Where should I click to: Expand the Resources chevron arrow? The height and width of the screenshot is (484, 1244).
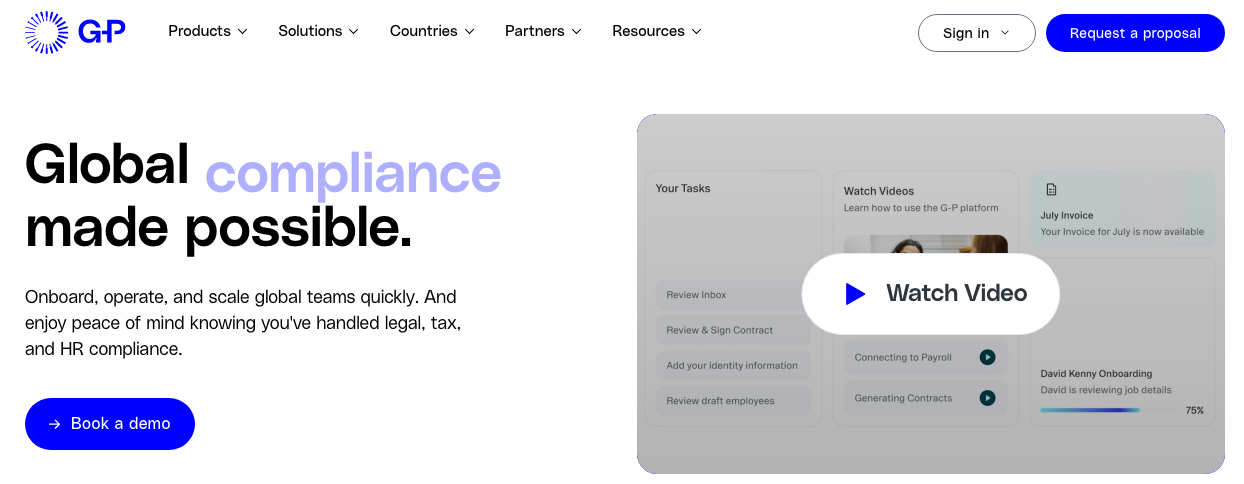[x=696, y=32]
